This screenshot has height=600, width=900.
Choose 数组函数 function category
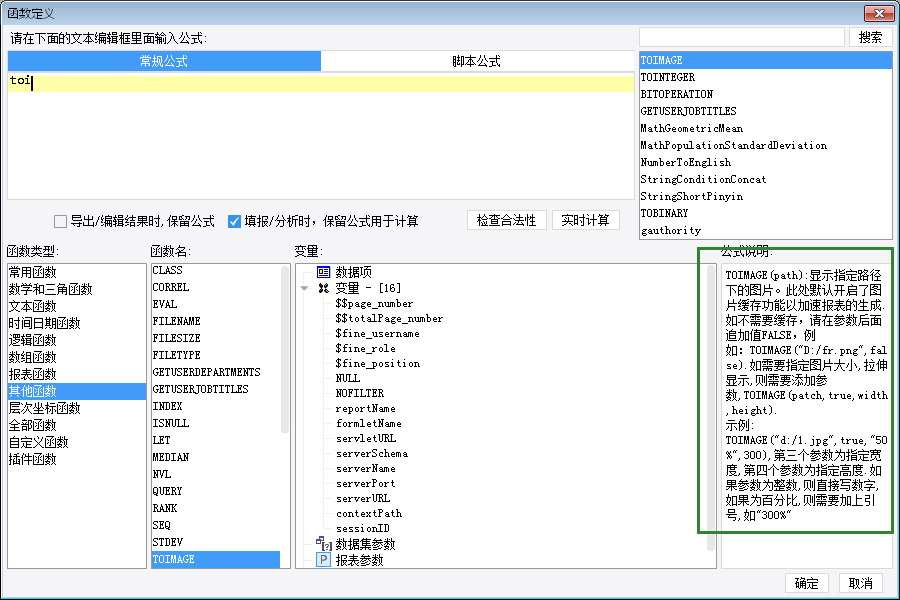pos(77,357)
